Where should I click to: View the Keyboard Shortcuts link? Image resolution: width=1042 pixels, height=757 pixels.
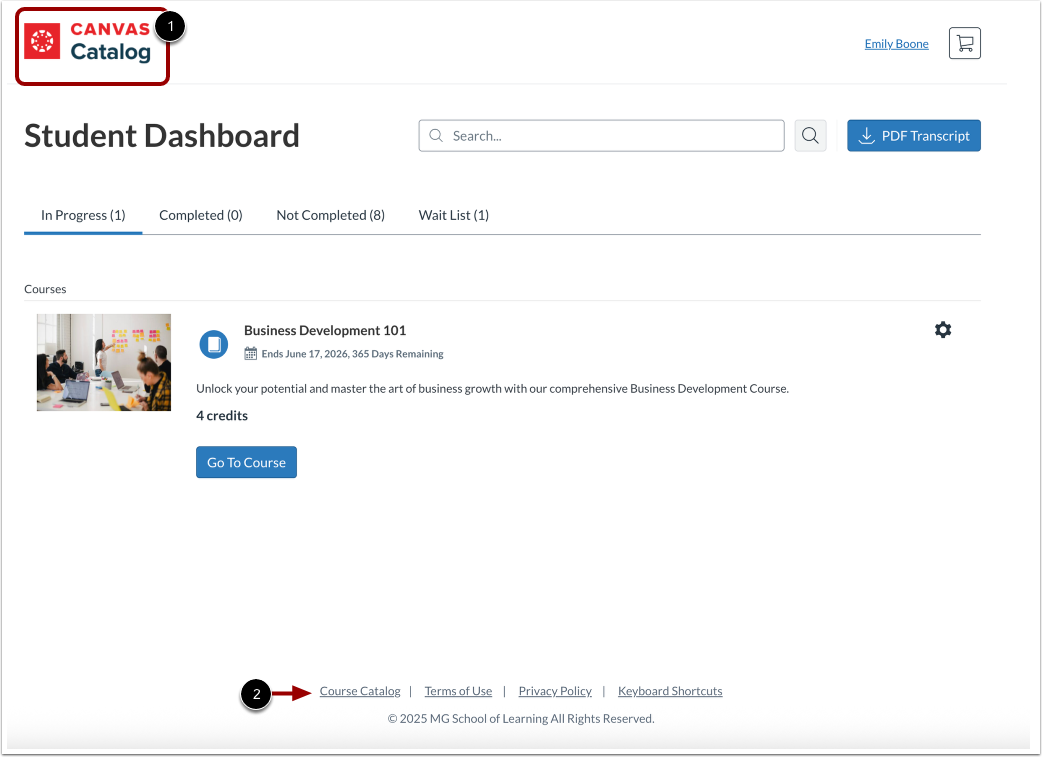[670, 691]
